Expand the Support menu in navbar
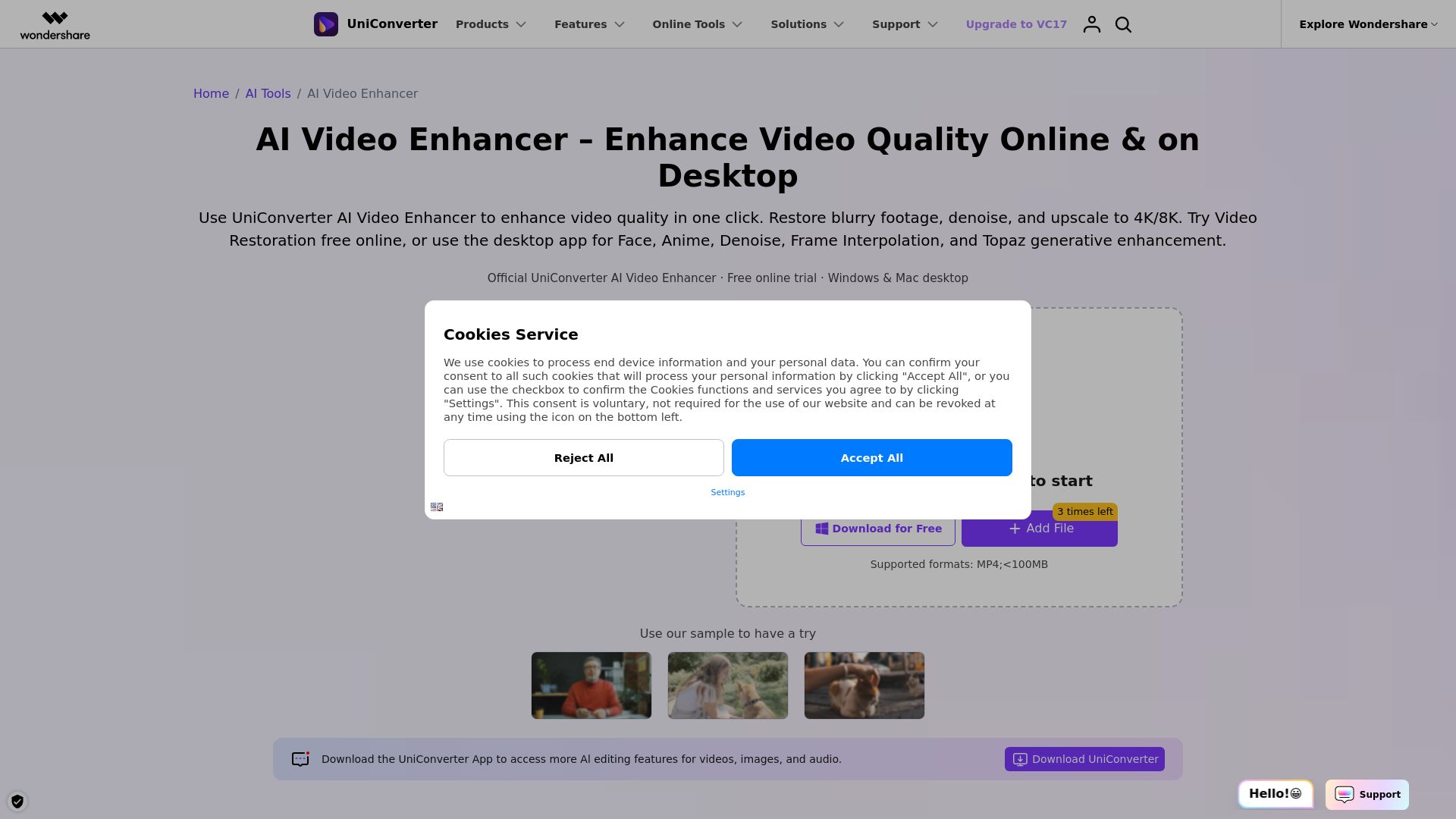Viewport: 1456px width, 819px height. (x=905, y=24)
